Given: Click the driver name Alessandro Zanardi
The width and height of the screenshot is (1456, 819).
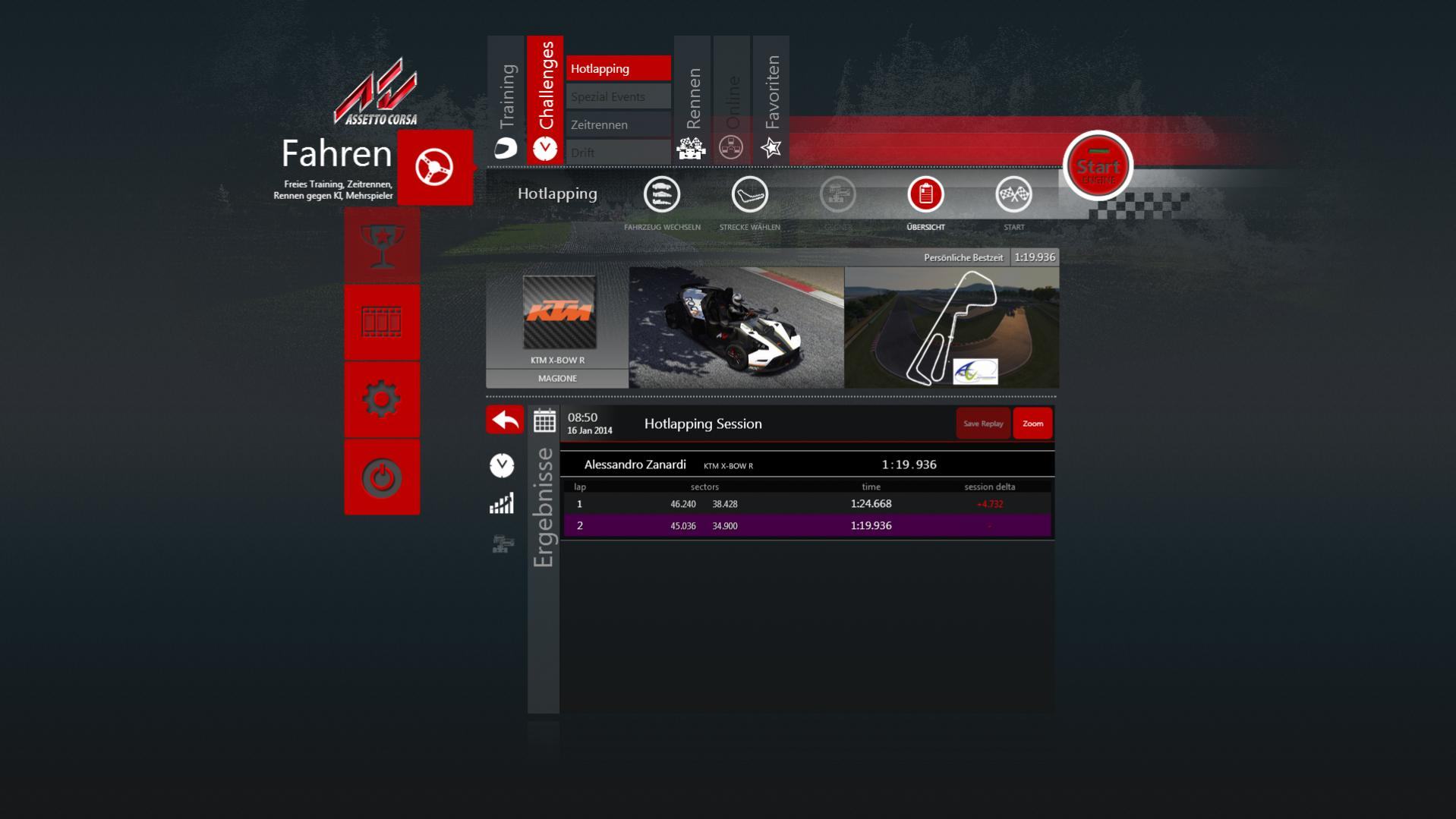Looking at the screenshot, I should tap(635, 465).
